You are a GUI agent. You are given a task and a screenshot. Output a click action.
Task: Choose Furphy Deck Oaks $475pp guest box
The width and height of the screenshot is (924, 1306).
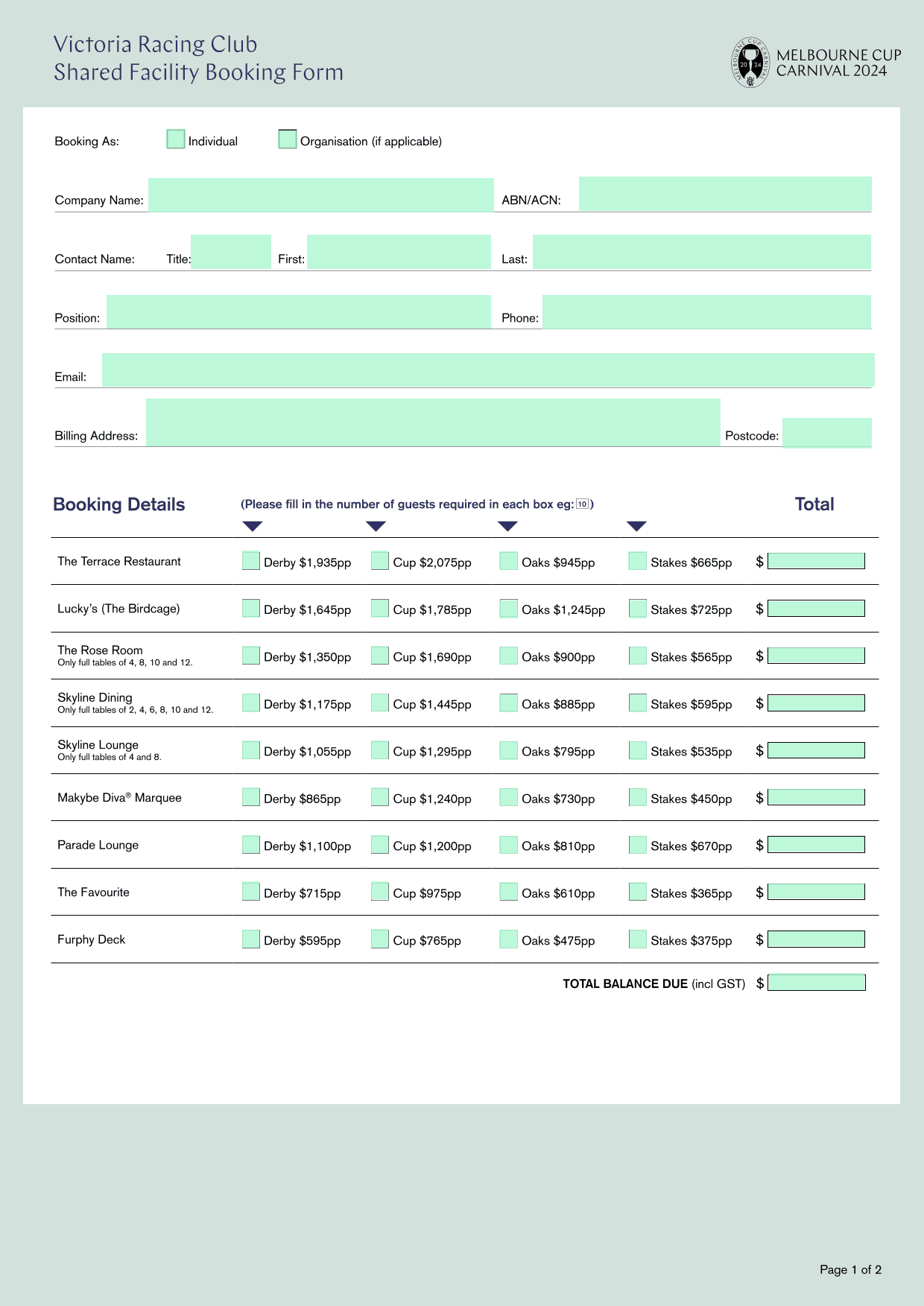[509, 939]
